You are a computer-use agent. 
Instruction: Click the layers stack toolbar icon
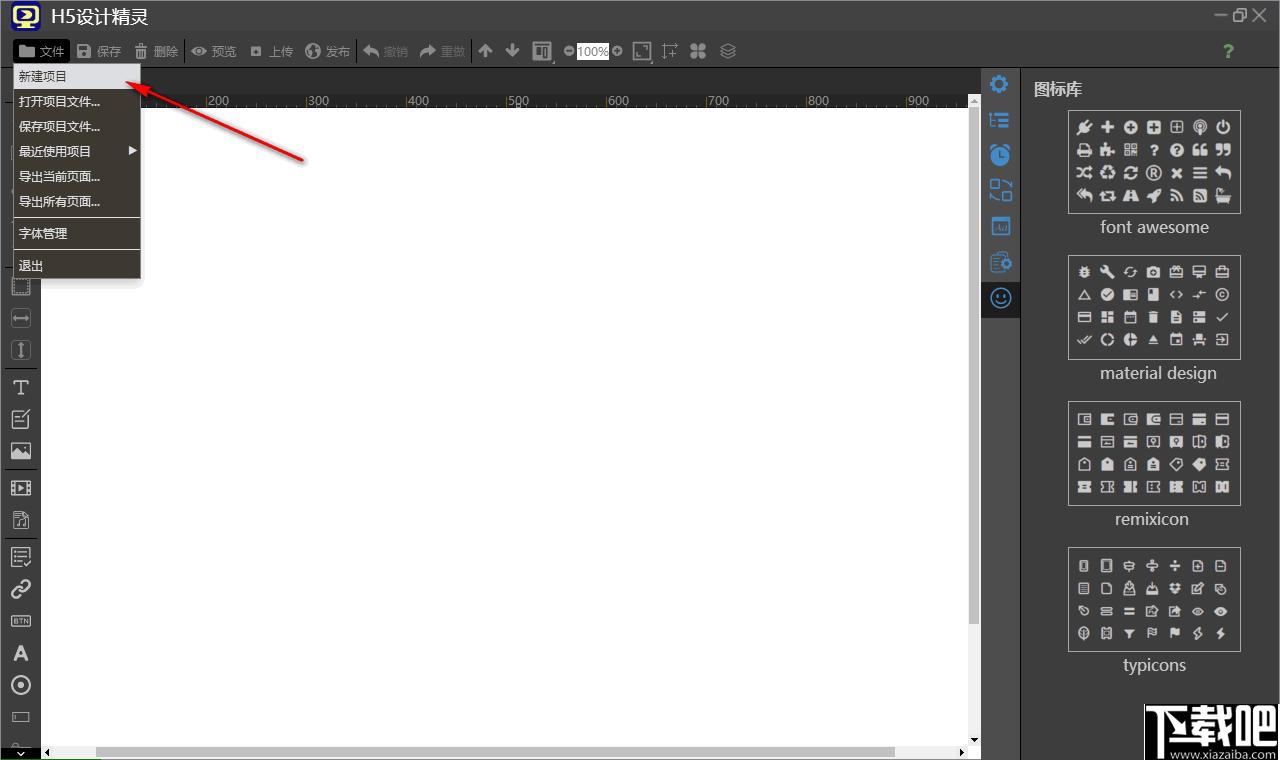tap(728, 51)
